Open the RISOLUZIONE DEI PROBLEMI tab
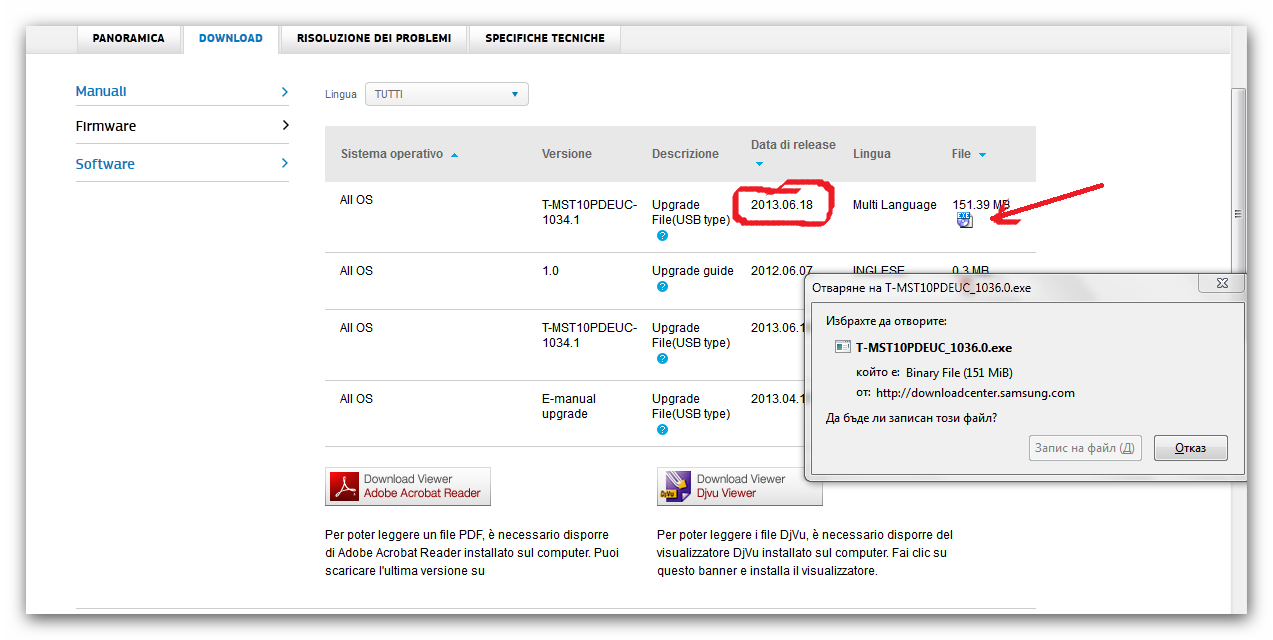This screenshot has height=640, width=1273. (374, 38)
